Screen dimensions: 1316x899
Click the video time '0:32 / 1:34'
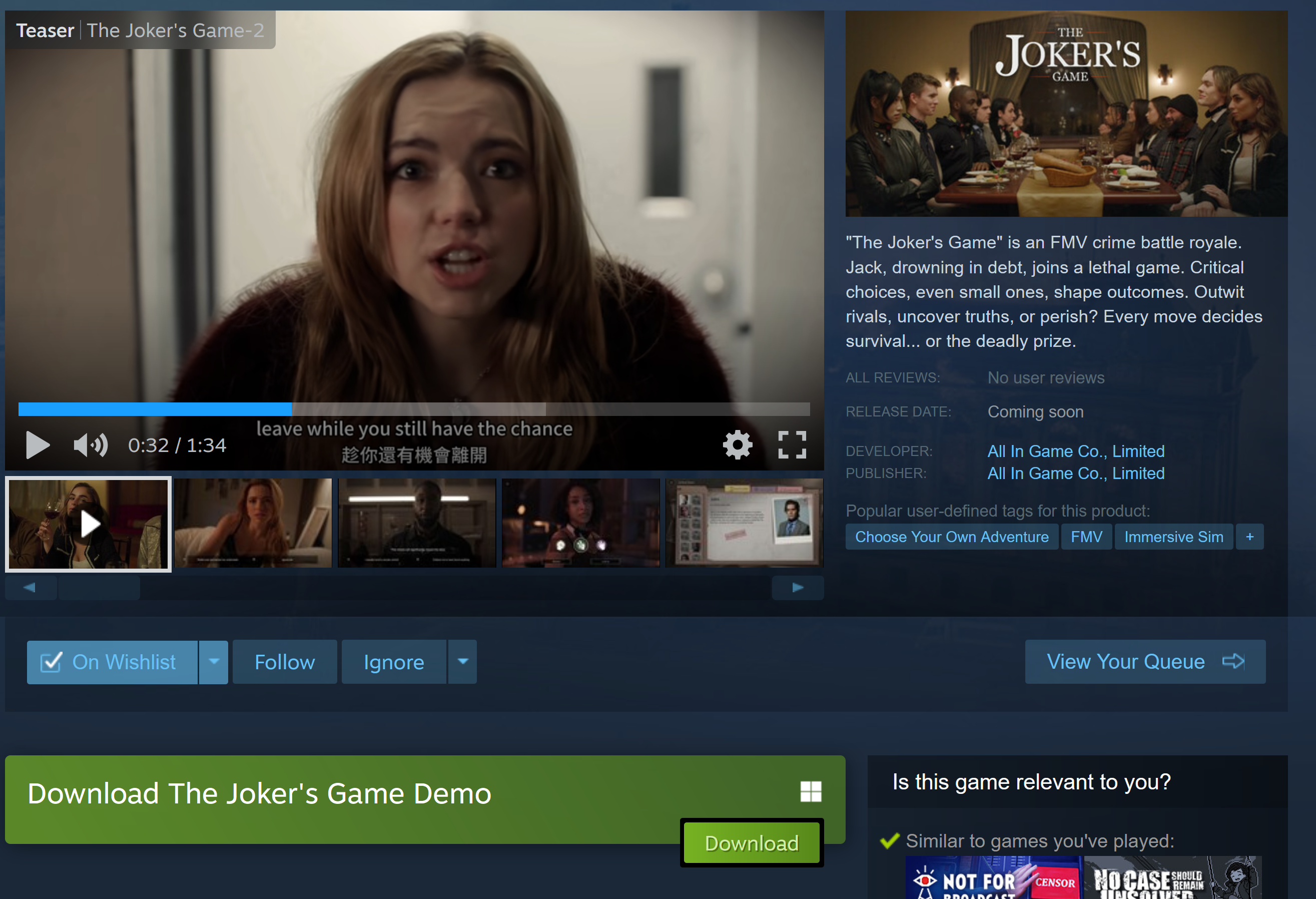pos(177,446)
